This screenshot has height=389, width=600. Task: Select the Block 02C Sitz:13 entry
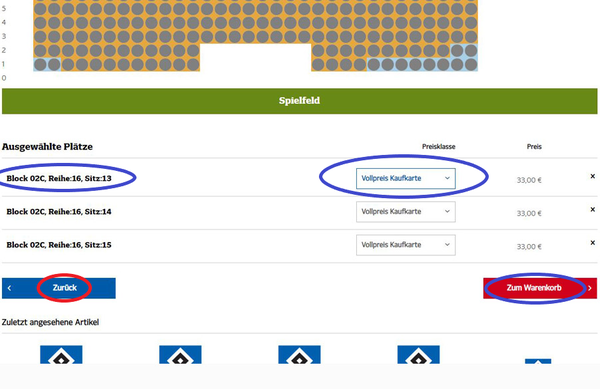click(59, 178)
